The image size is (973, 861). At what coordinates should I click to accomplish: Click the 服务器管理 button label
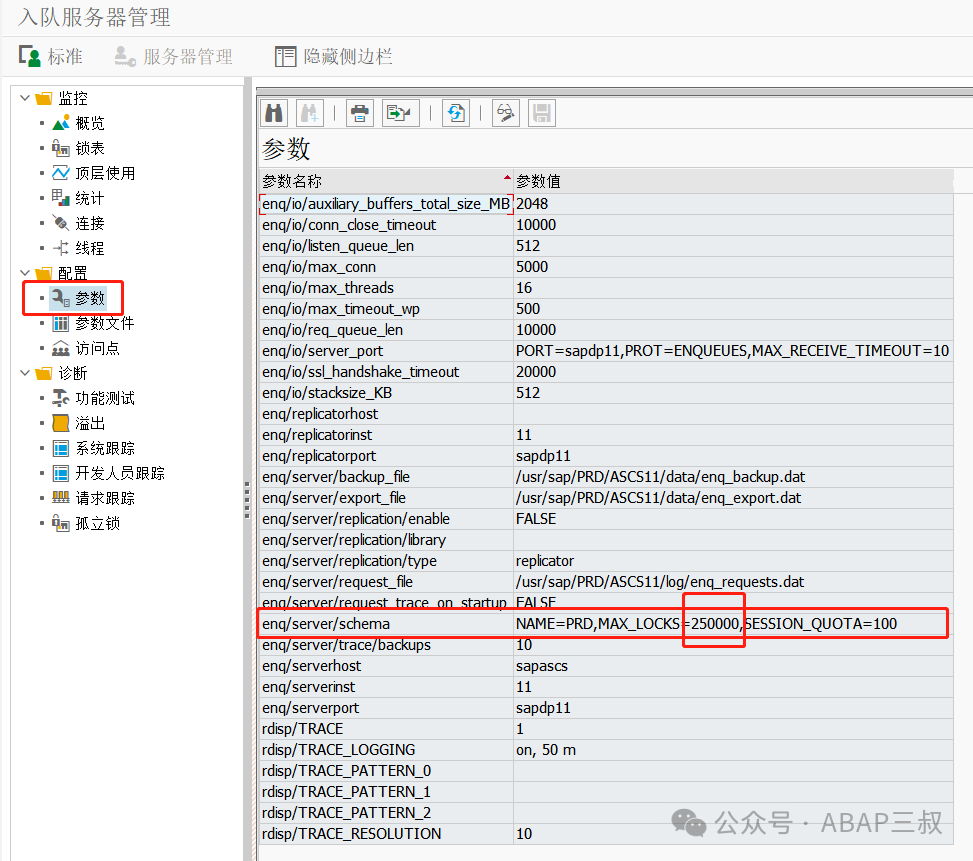click(188, 56)
